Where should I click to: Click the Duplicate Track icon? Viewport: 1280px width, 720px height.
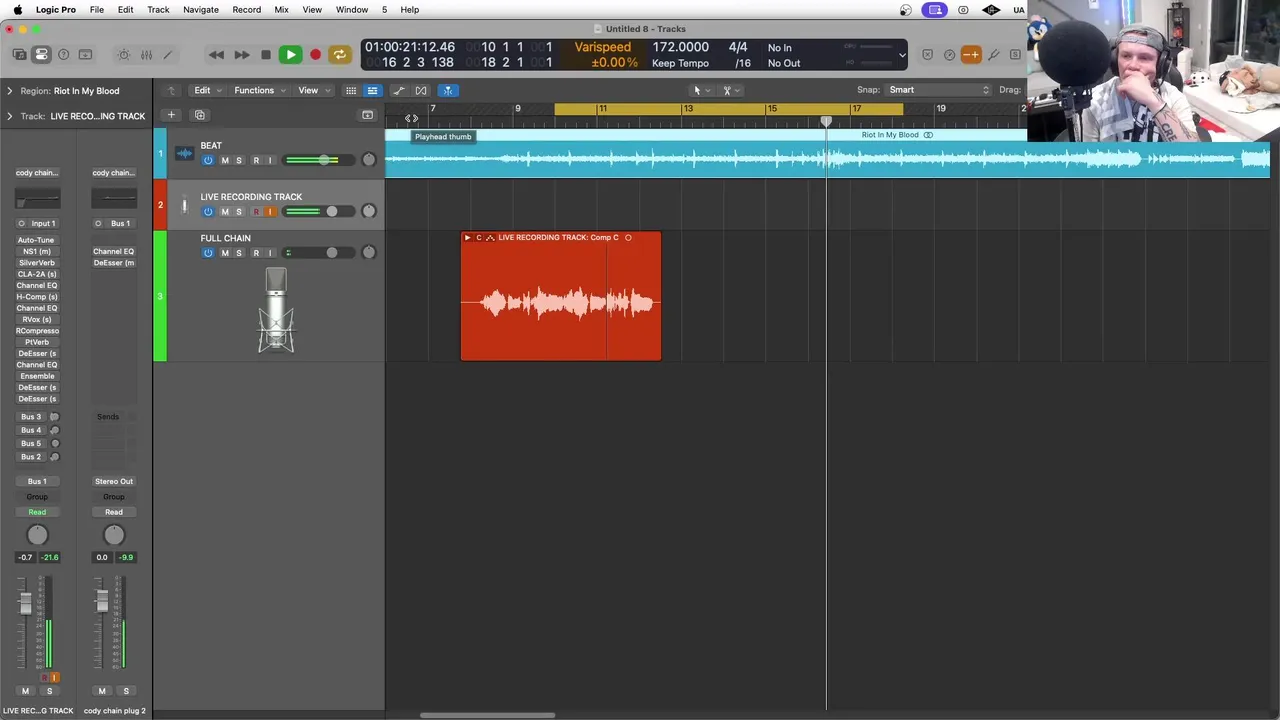pos(199,115)
